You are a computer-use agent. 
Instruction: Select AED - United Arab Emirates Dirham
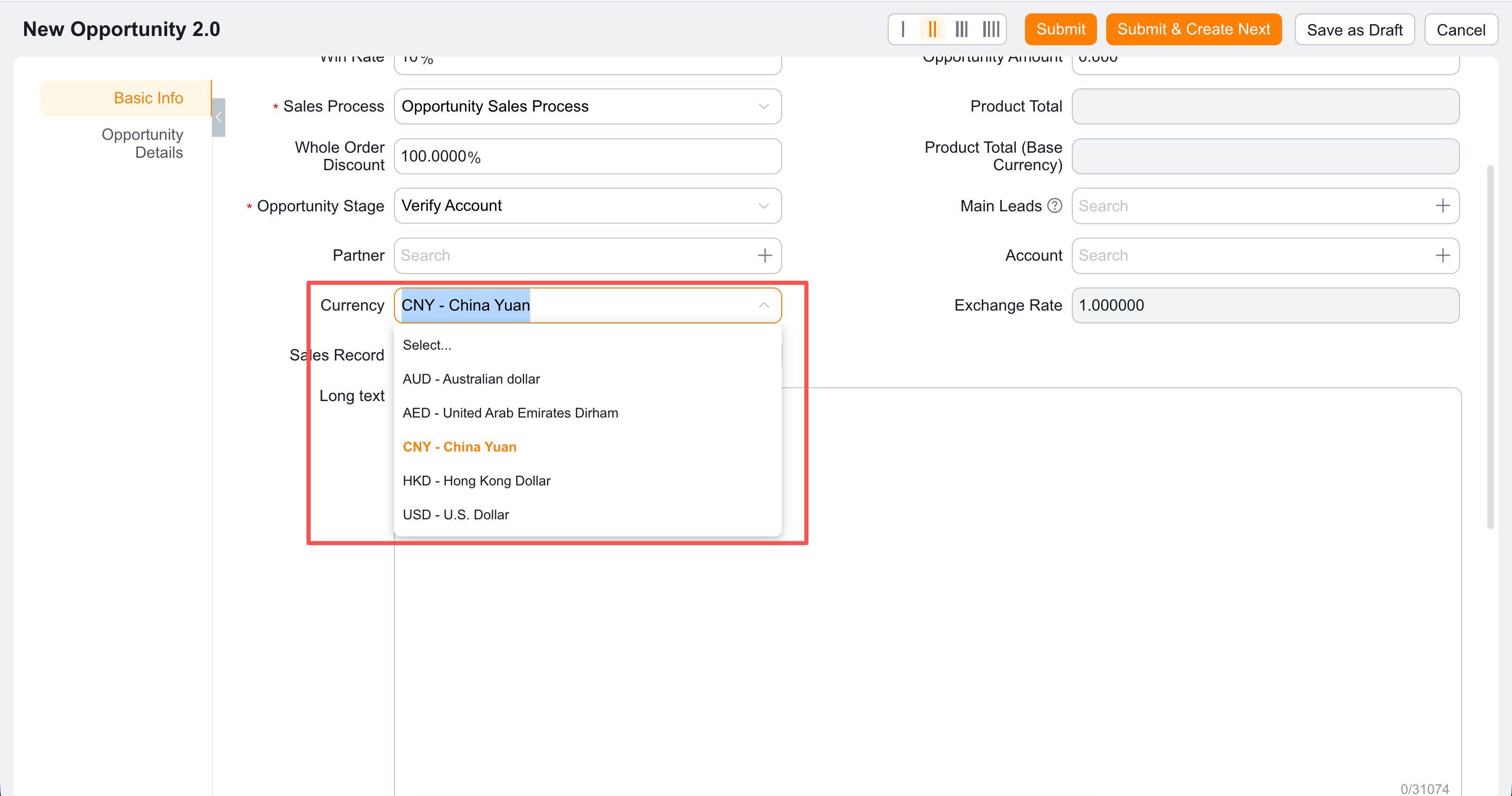pos(587,413)
